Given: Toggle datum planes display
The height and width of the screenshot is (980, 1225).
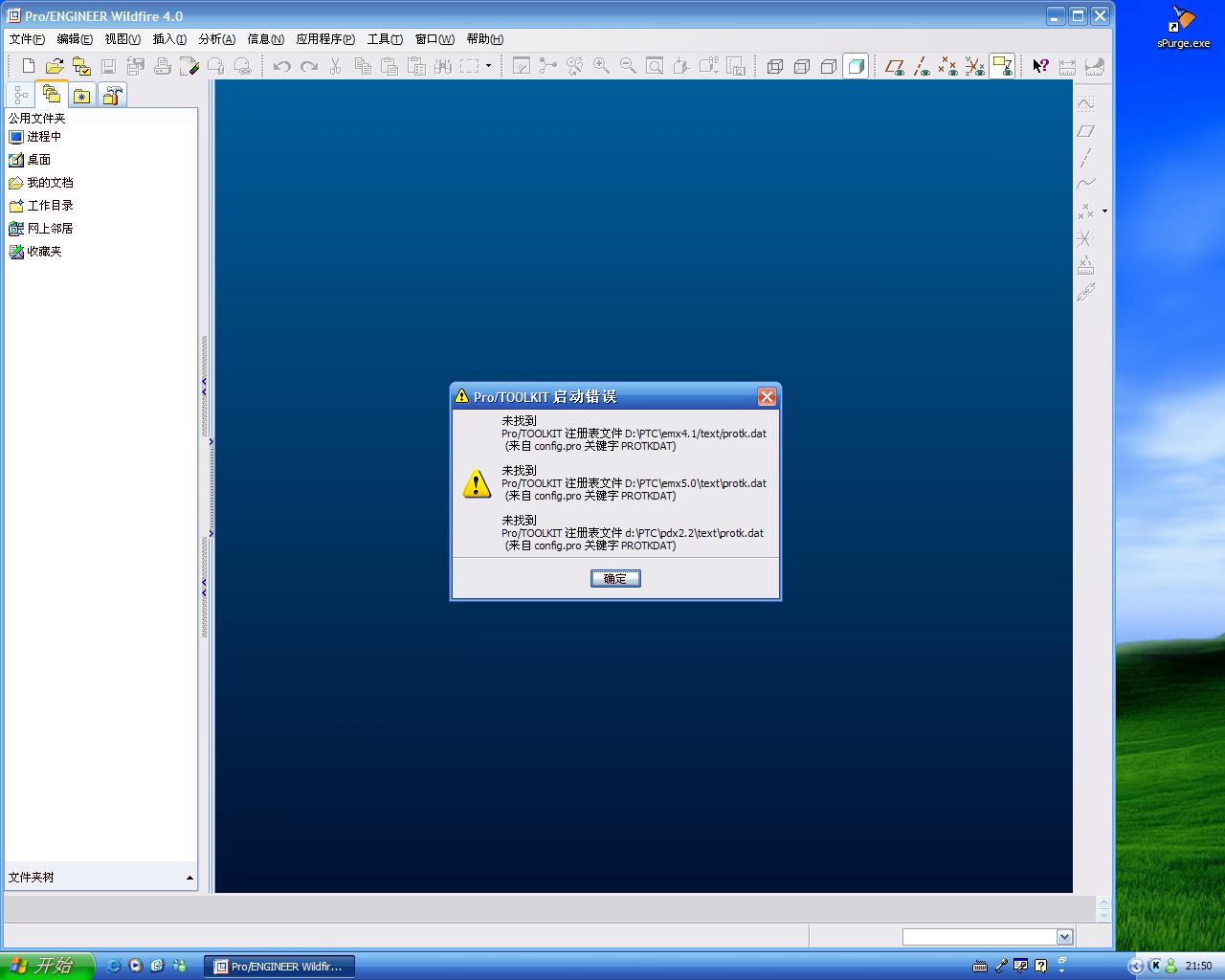Looking at the screenshot, I should 895,66.
